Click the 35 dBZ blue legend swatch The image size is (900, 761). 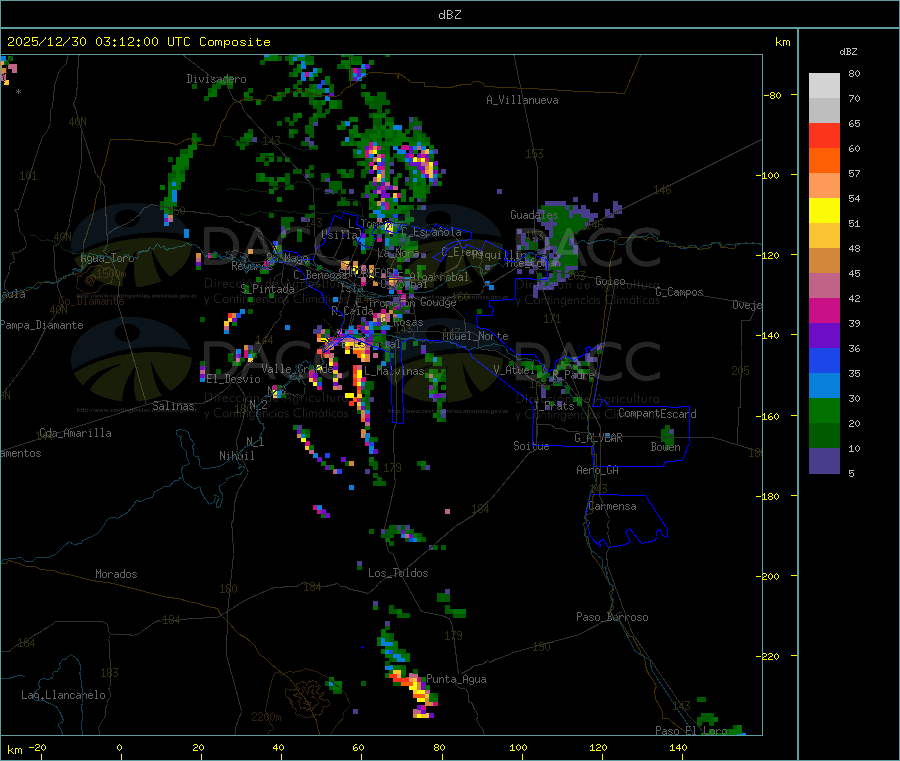click(824, 386)
